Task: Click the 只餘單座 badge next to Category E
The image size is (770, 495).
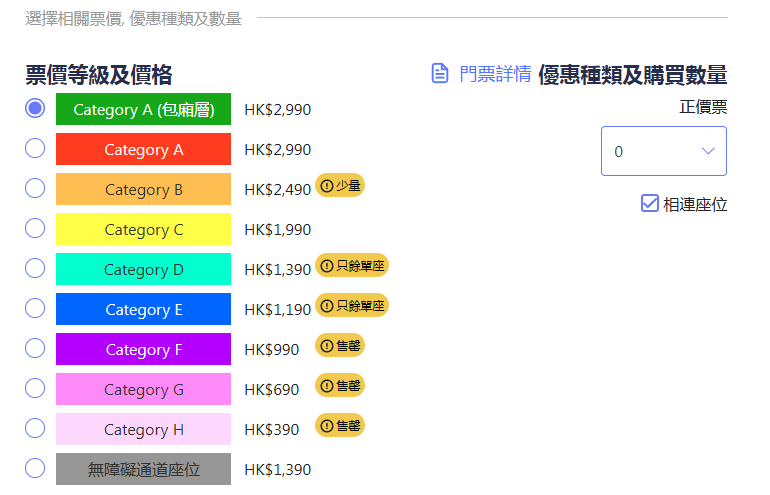Action: click(x=352, y=305)
